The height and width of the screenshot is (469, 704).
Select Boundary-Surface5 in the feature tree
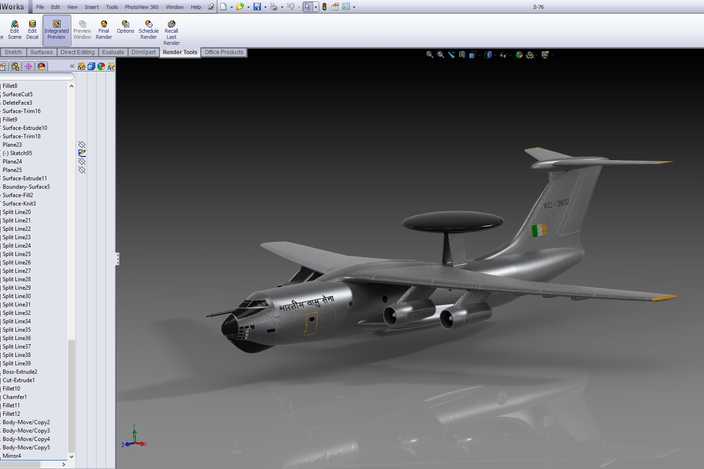pyautogui.click(x=26, y=187)
